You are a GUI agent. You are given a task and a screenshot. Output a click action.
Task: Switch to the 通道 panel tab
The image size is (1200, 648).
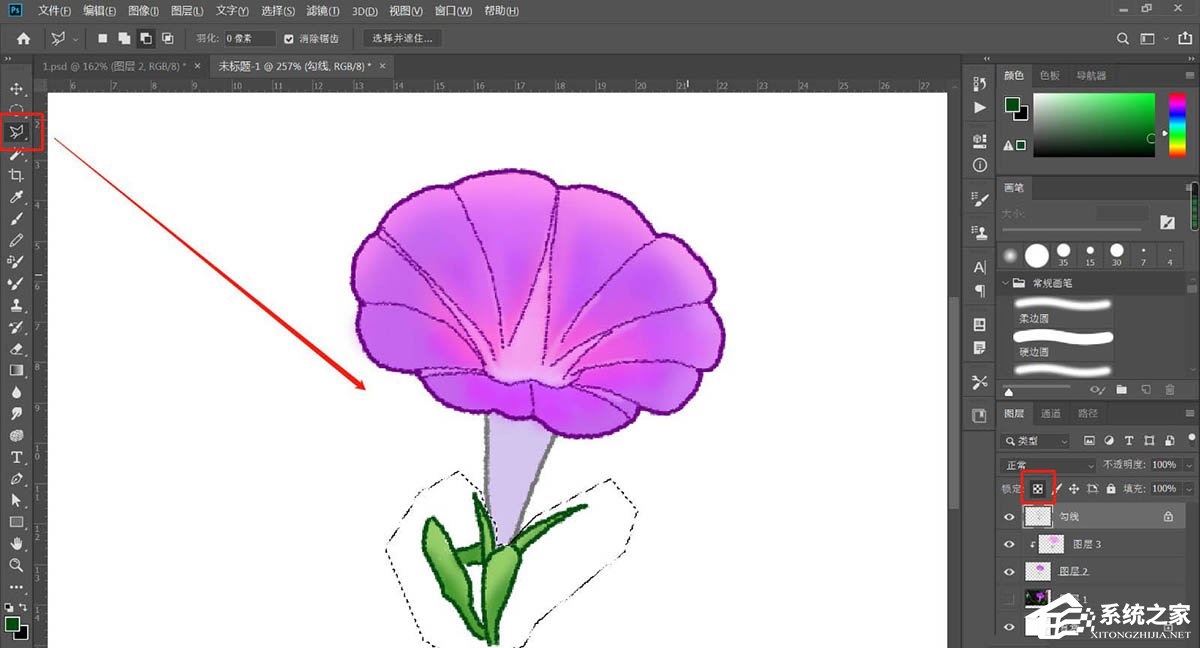point(1051,413)
